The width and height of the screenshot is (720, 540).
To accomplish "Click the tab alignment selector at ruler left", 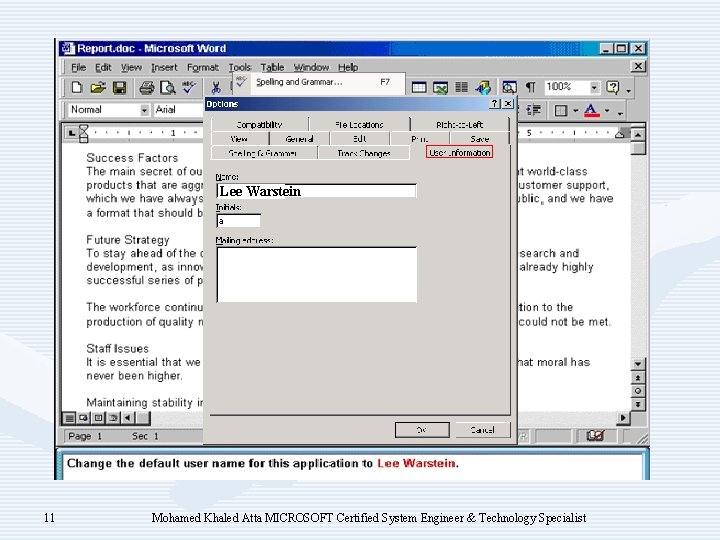I will point(72,133).
